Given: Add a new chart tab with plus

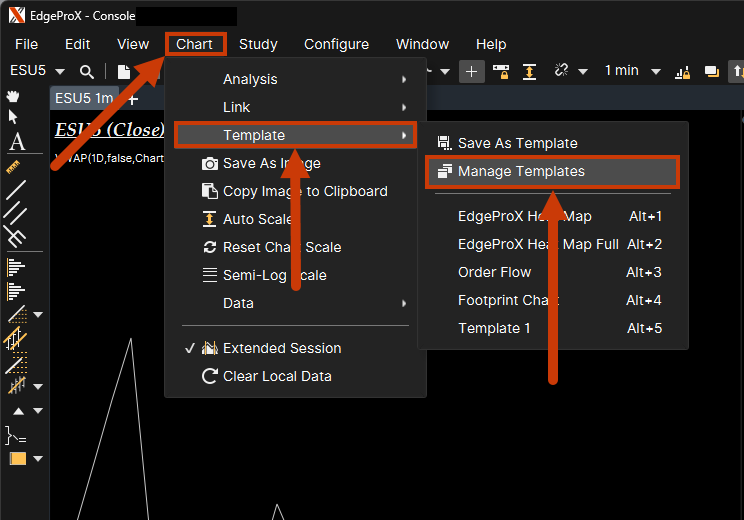Looking at the screenshot, I should coord(133,98).
